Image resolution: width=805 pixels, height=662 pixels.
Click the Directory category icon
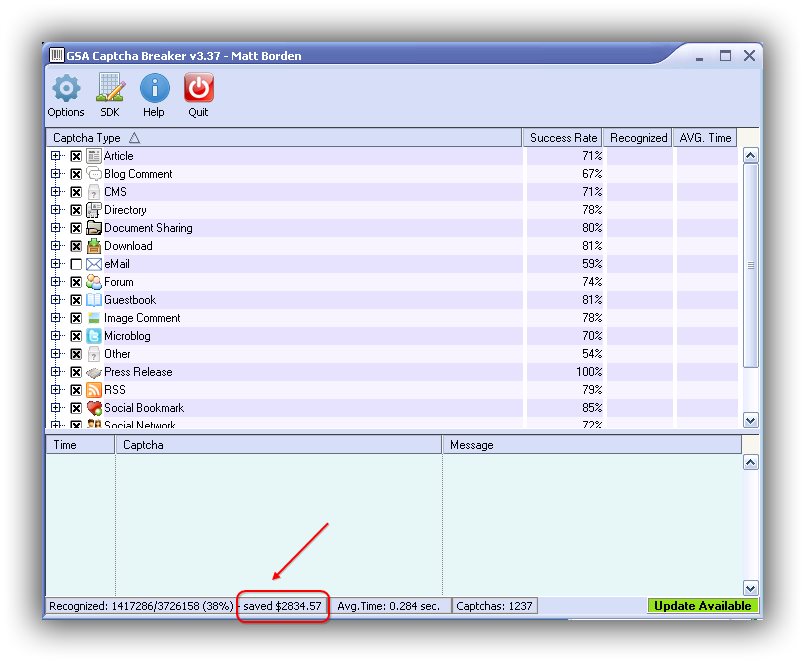93,210
